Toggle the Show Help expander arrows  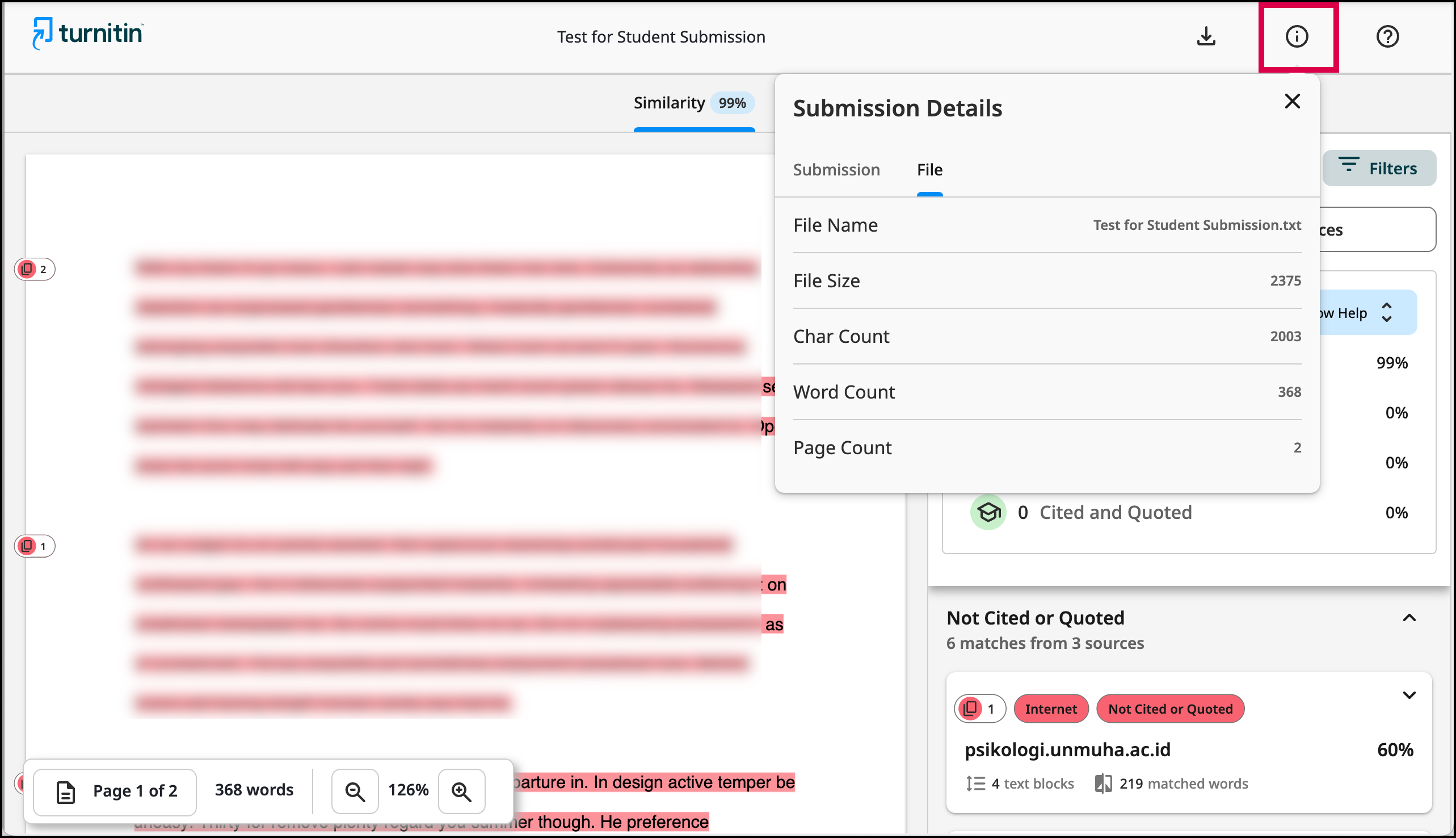[x=1386, y=312]
